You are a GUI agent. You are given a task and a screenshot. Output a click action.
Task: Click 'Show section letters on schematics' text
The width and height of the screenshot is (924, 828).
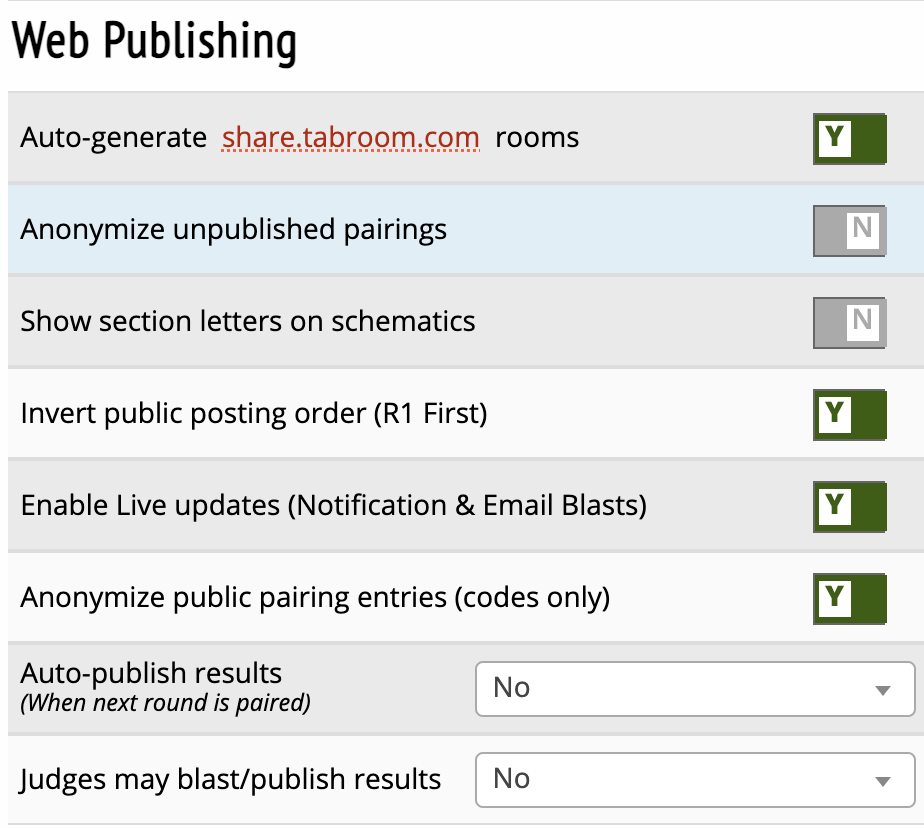coord(247,322)
